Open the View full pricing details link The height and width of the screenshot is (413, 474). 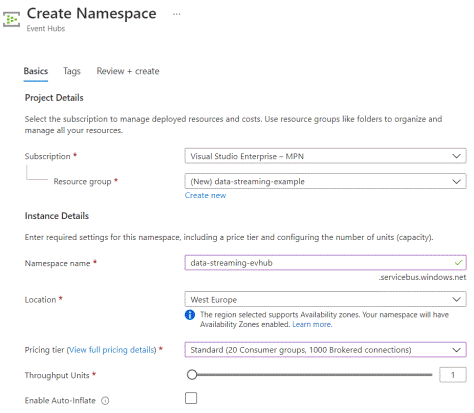click(112, 350)
